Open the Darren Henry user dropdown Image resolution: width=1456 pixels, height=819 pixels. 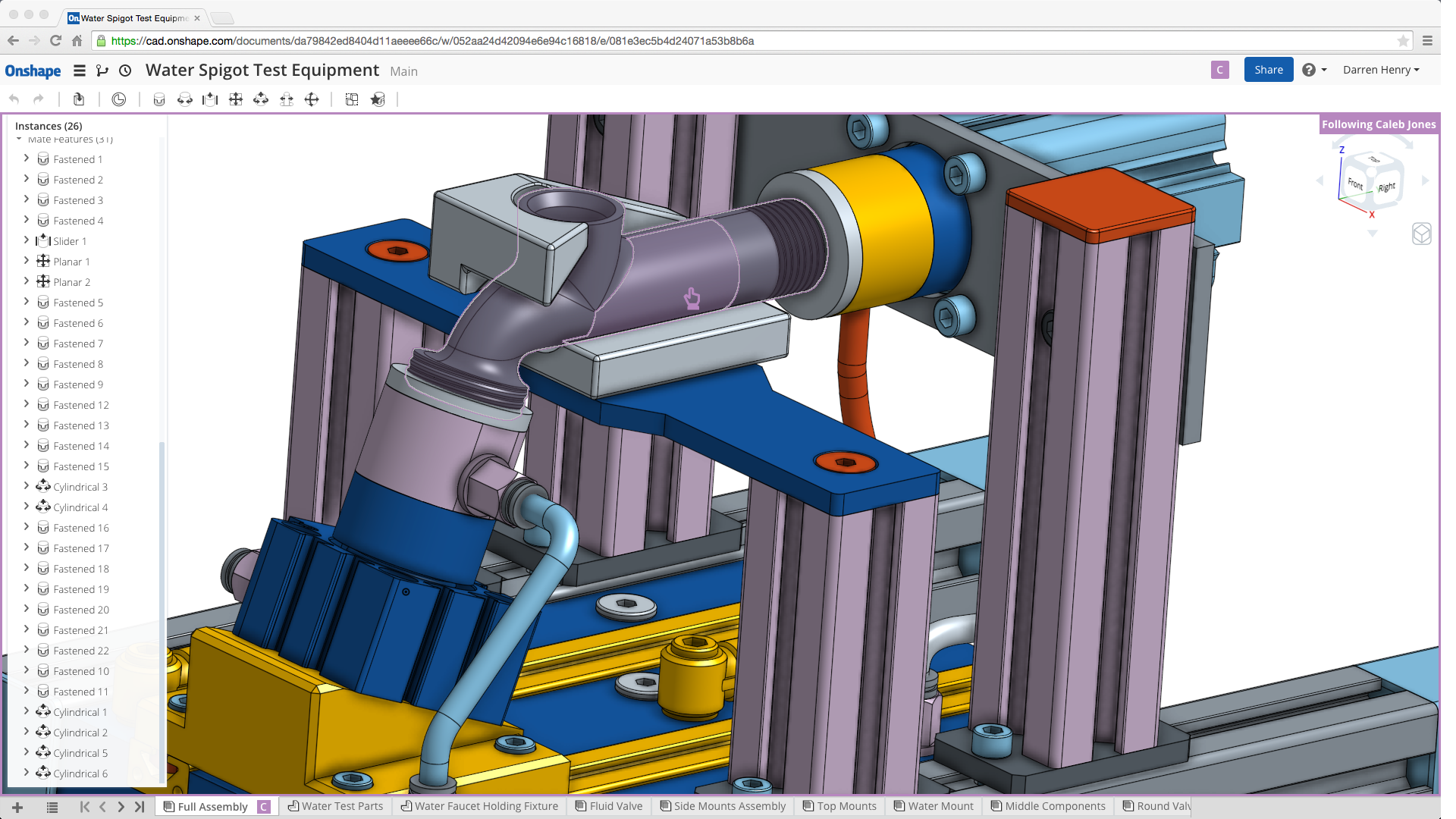1380,70
